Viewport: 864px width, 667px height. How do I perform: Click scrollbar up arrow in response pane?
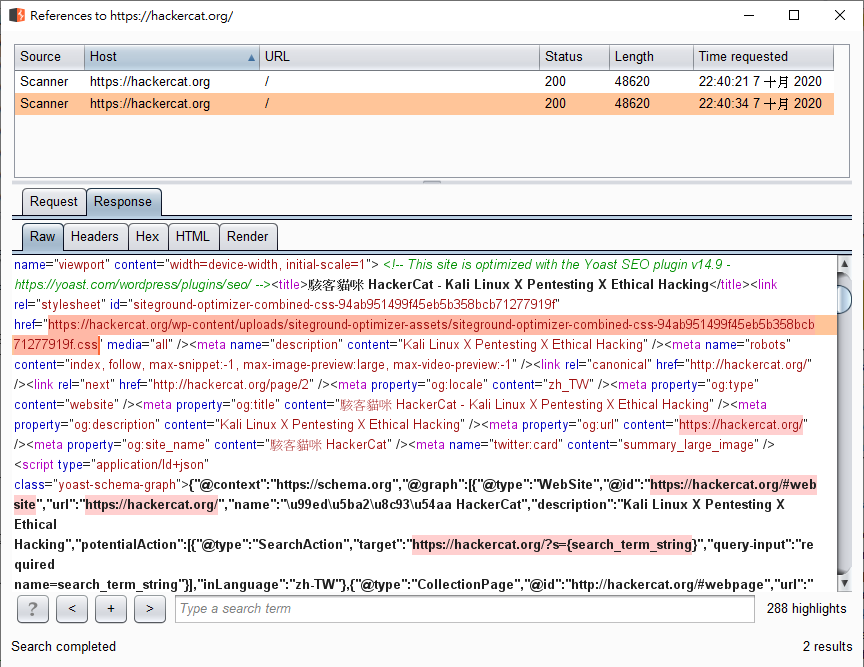pyautogui.click(x=844, y=264)
